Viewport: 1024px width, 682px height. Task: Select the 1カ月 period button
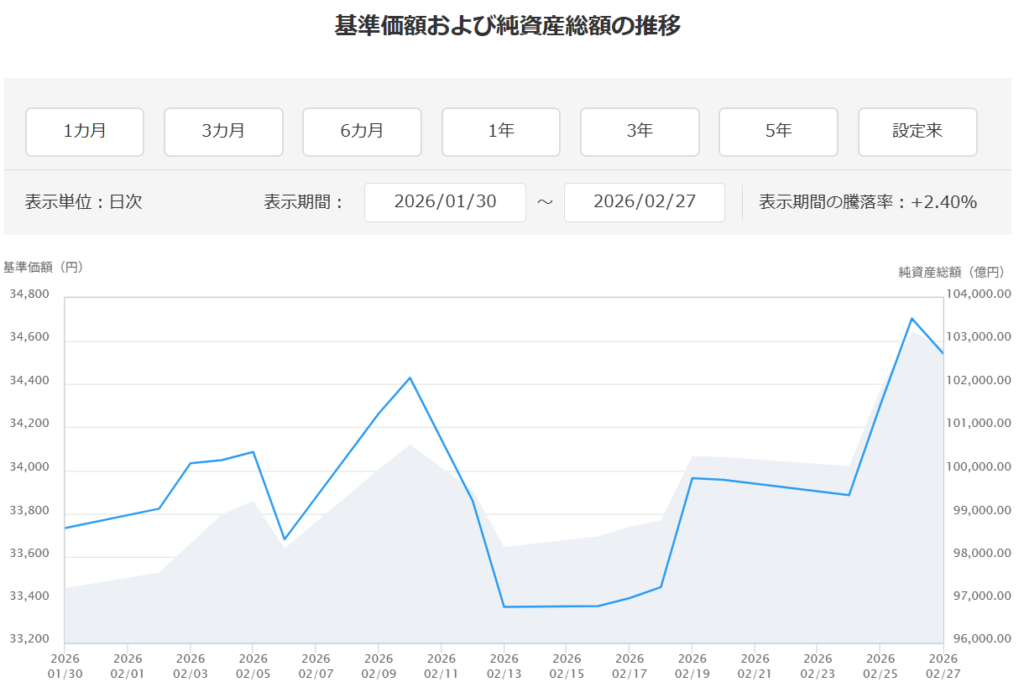pos(85,132)
